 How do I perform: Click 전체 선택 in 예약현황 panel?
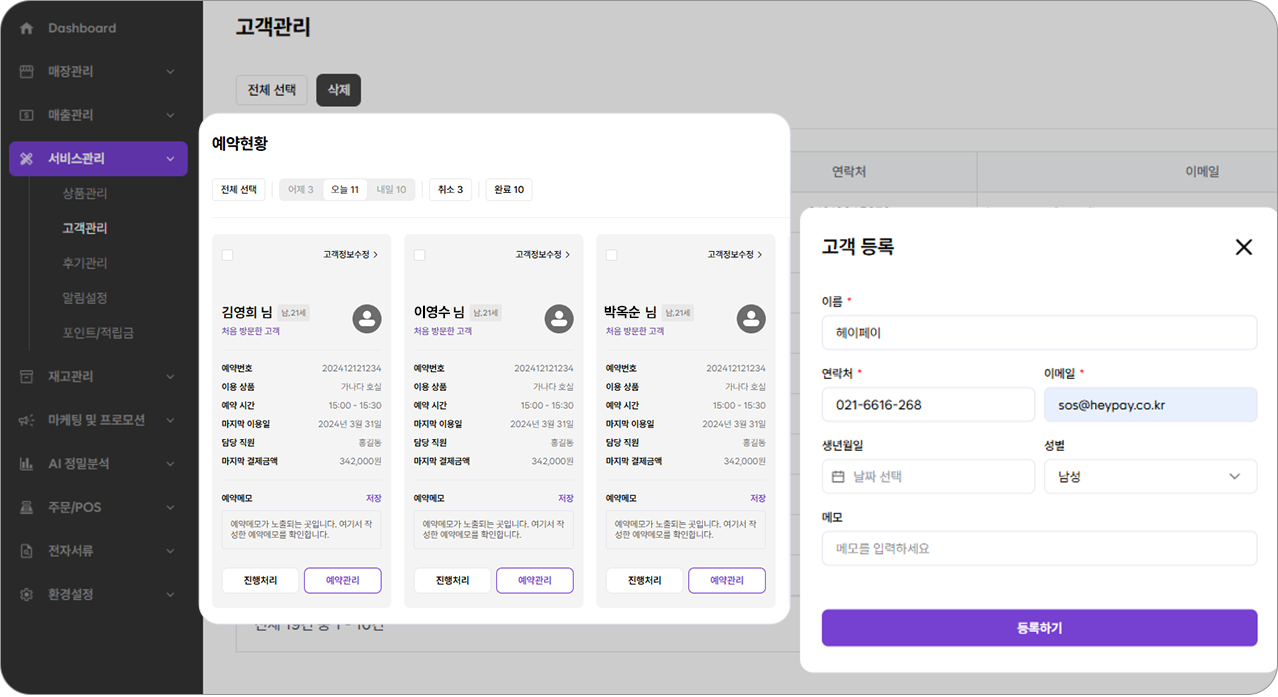pyautogui.click(x=239, y=190)
